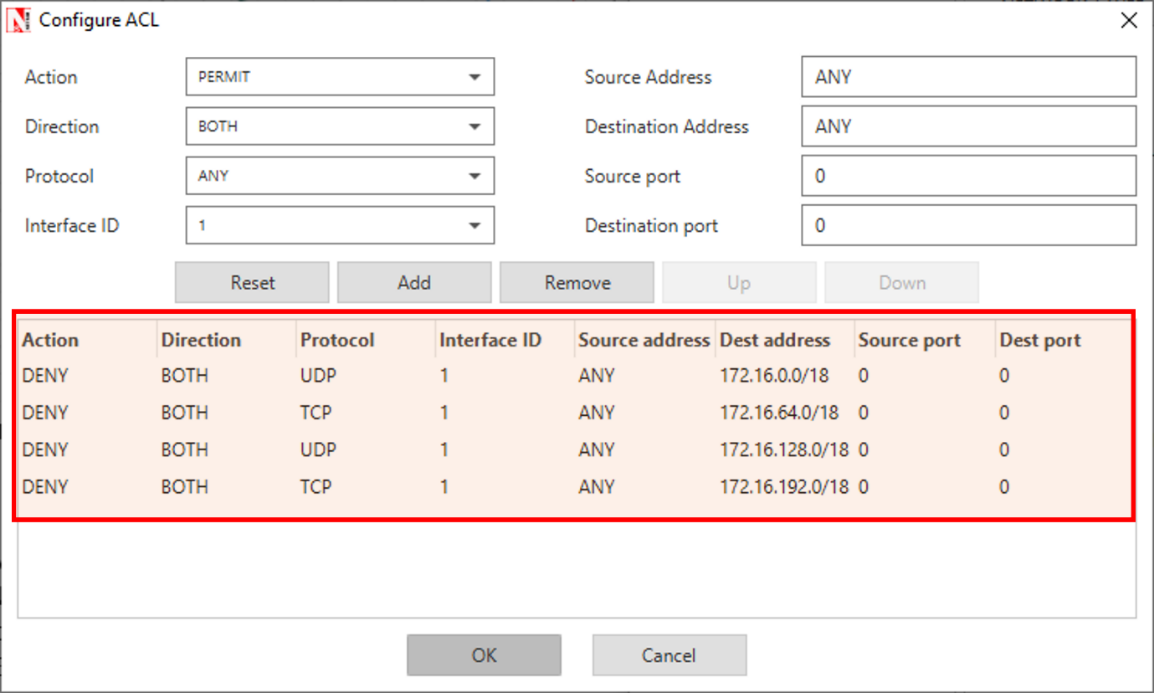Click the Dest address column header

[x=775, y=340]
